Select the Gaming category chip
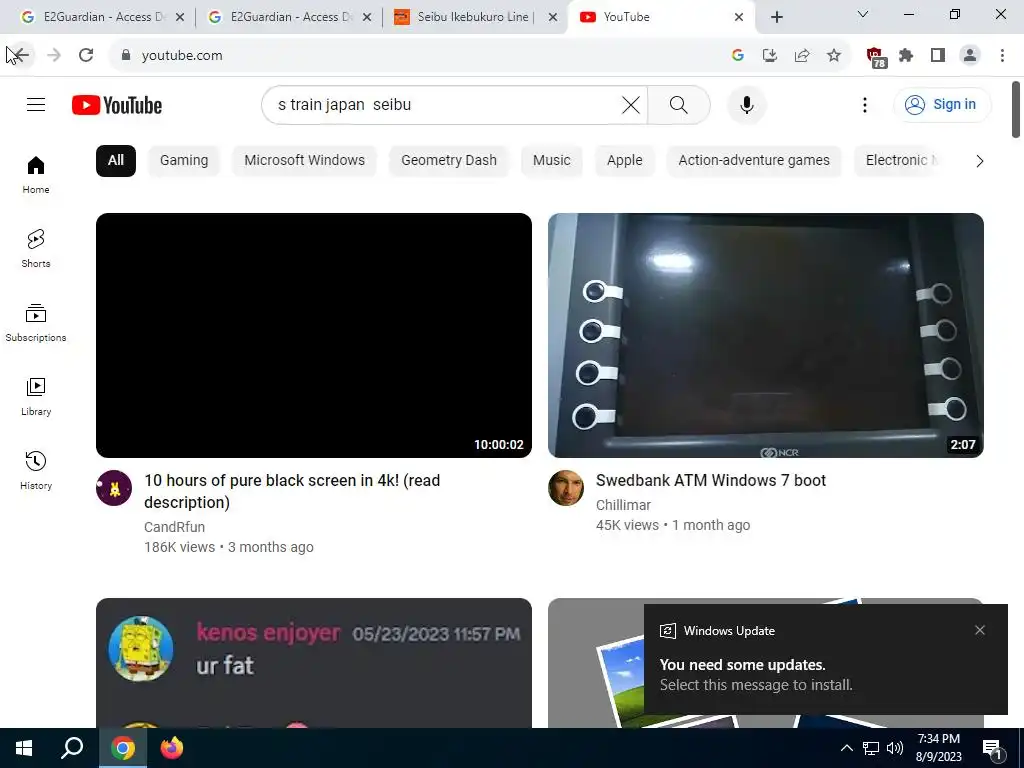The image size is (1024, 768). point(184,161)
